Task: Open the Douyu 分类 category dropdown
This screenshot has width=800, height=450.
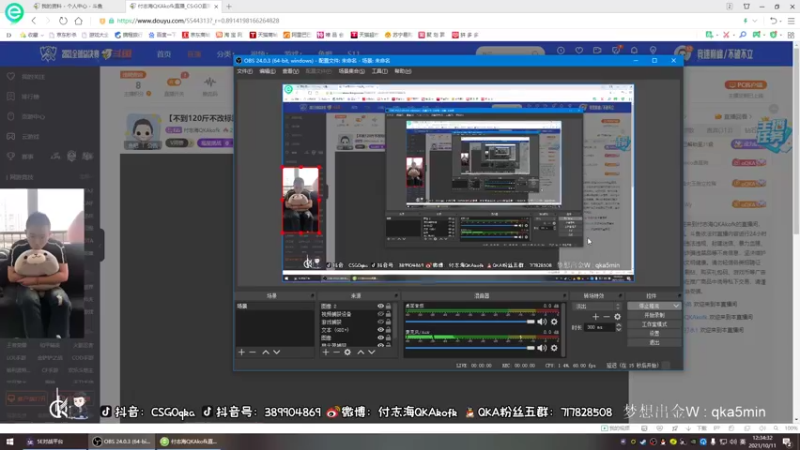Action: (224, 54)
